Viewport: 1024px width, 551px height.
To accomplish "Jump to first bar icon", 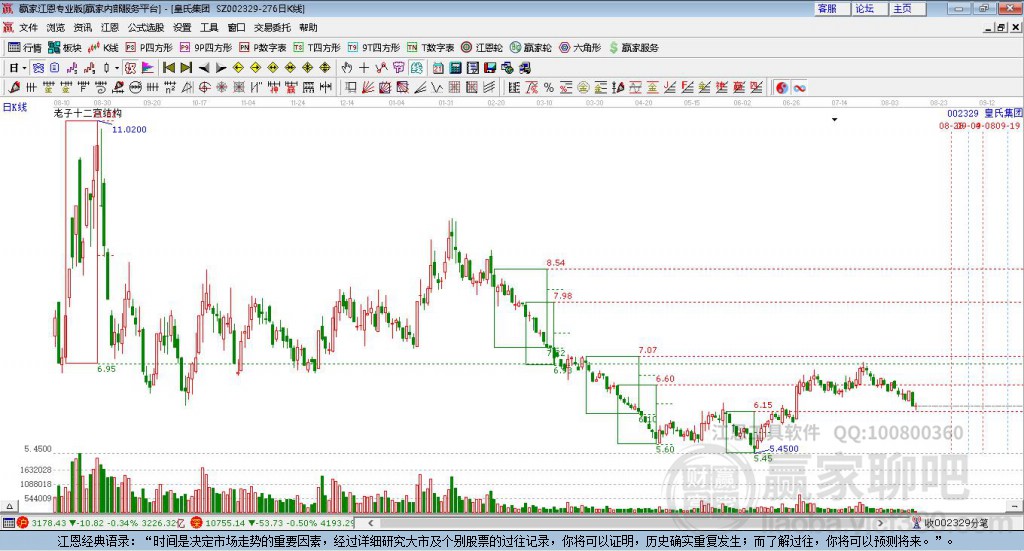I will click(168, 68).
